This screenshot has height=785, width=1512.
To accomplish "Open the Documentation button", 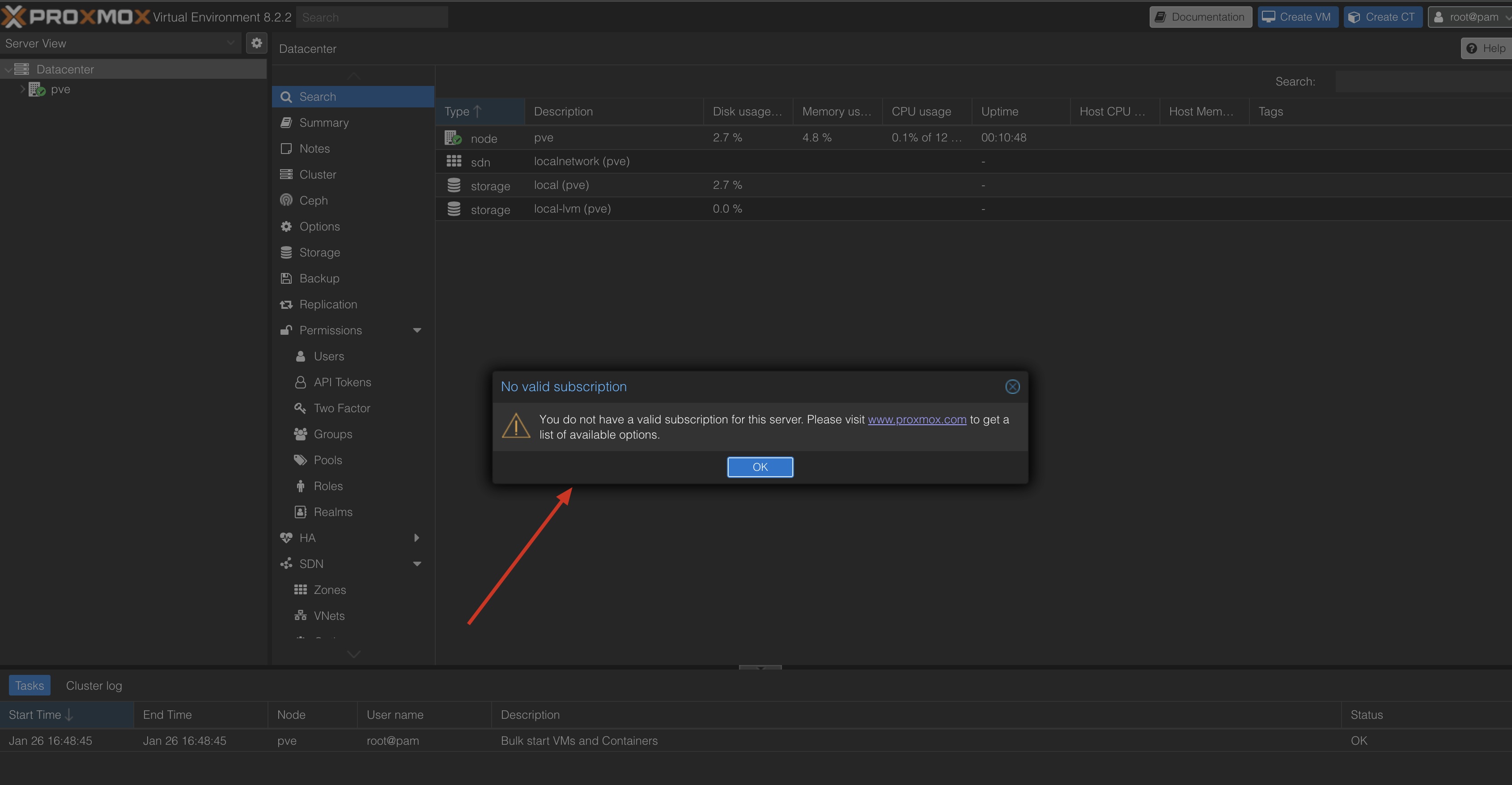I will click(1200, 17).
